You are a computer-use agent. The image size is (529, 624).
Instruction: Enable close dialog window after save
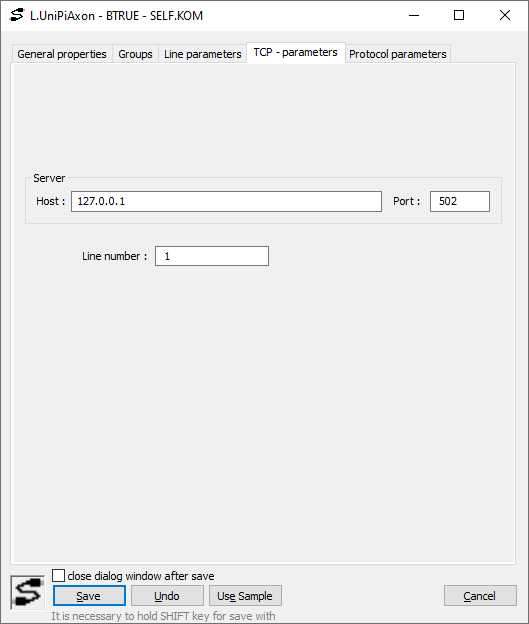click(x=59, y=575)
